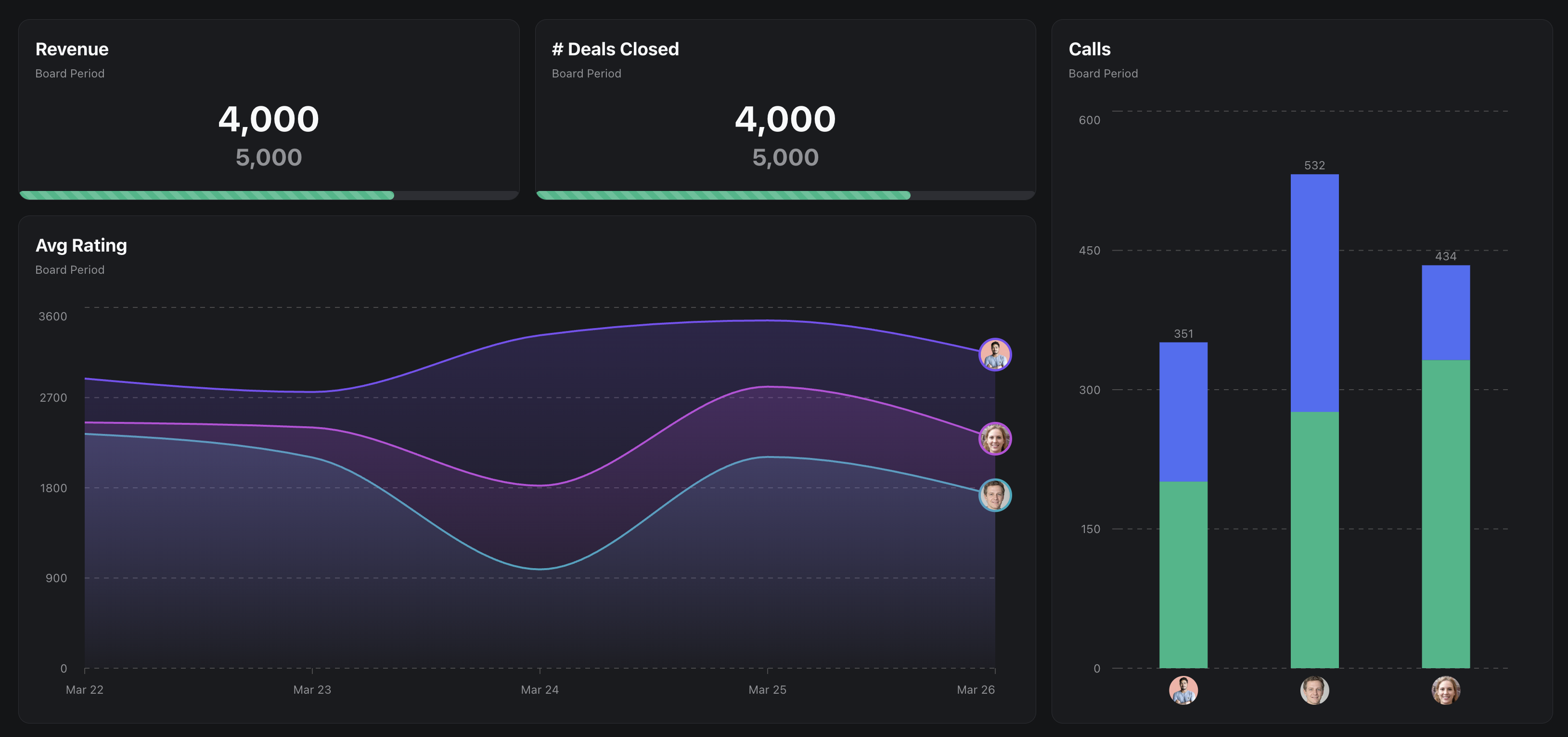Viewport: 1568px width, 737px height.
Task: Click the # Deals Closed title
Action: point(615,49)
